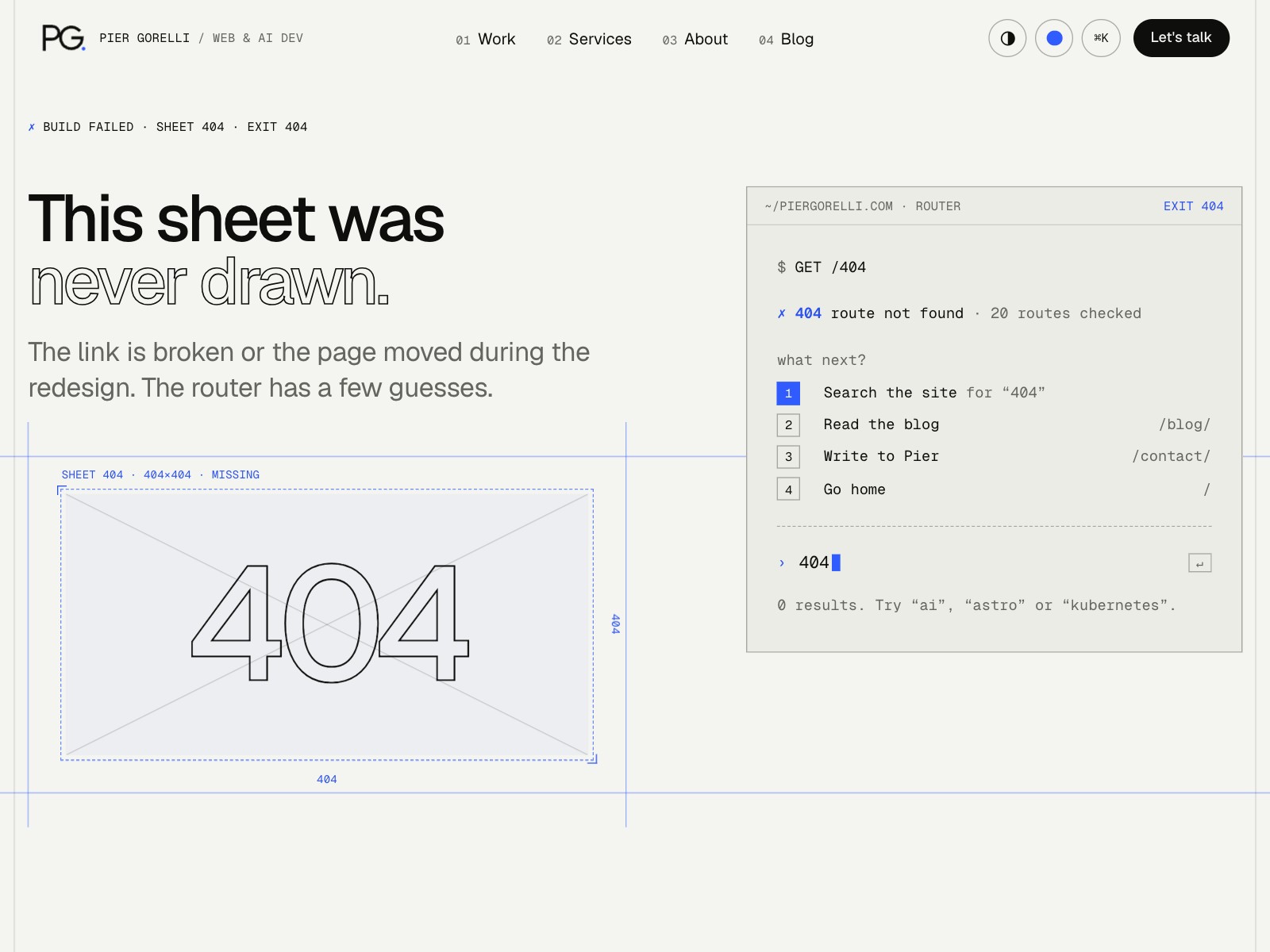Choose Read the blog router option
The image size is (1270, 952).
pos(994,424)
